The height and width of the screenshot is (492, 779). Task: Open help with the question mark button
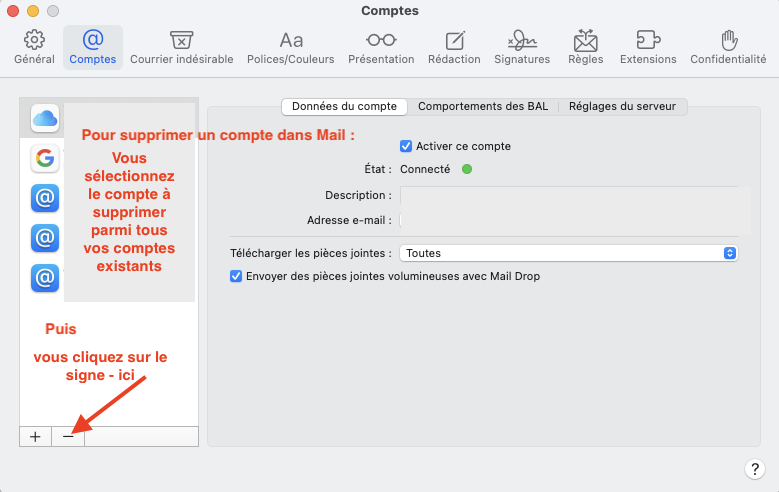pyautogui.click(x=755, y=468)
